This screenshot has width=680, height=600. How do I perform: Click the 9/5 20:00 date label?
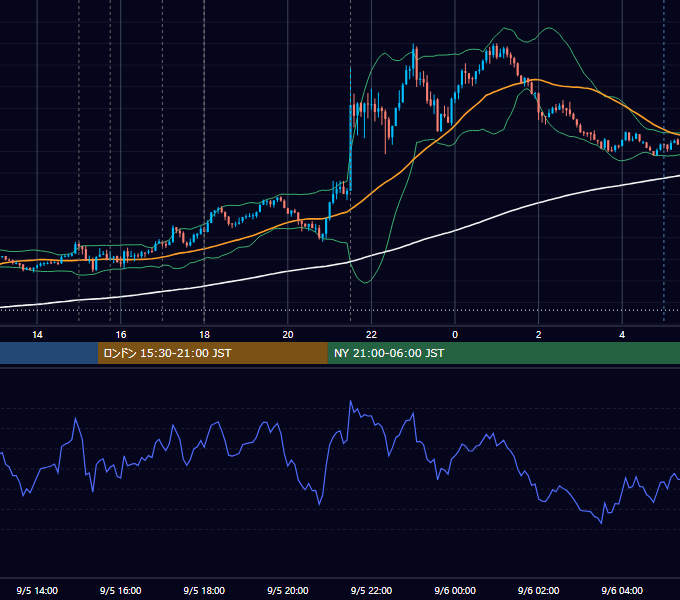pos(288,590)
